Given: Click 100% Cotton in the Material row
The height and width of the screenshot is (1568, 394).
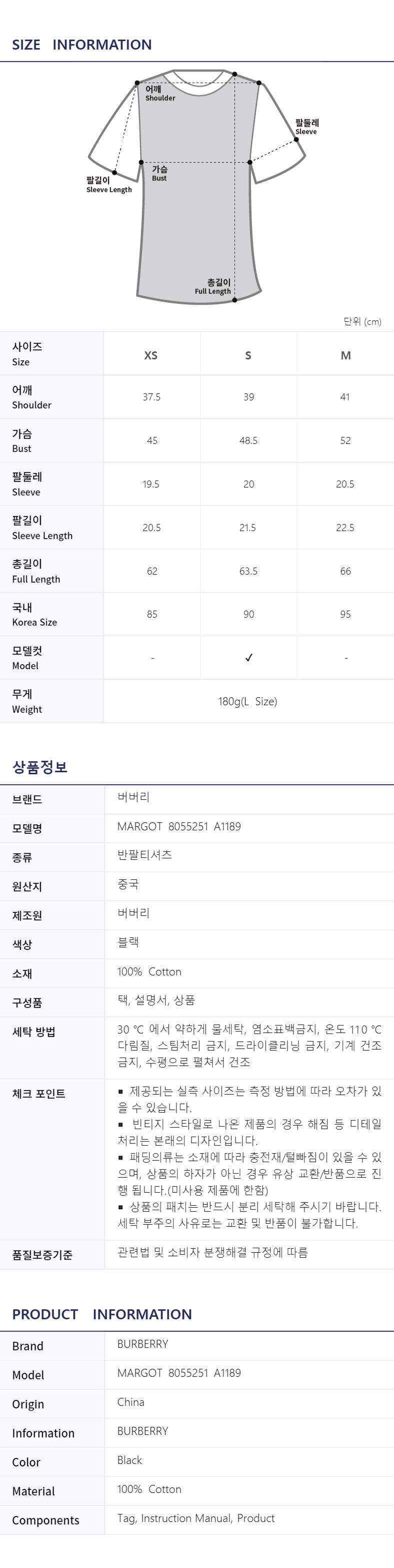Looking at the screenshot, I should (x=149, y=1489).
